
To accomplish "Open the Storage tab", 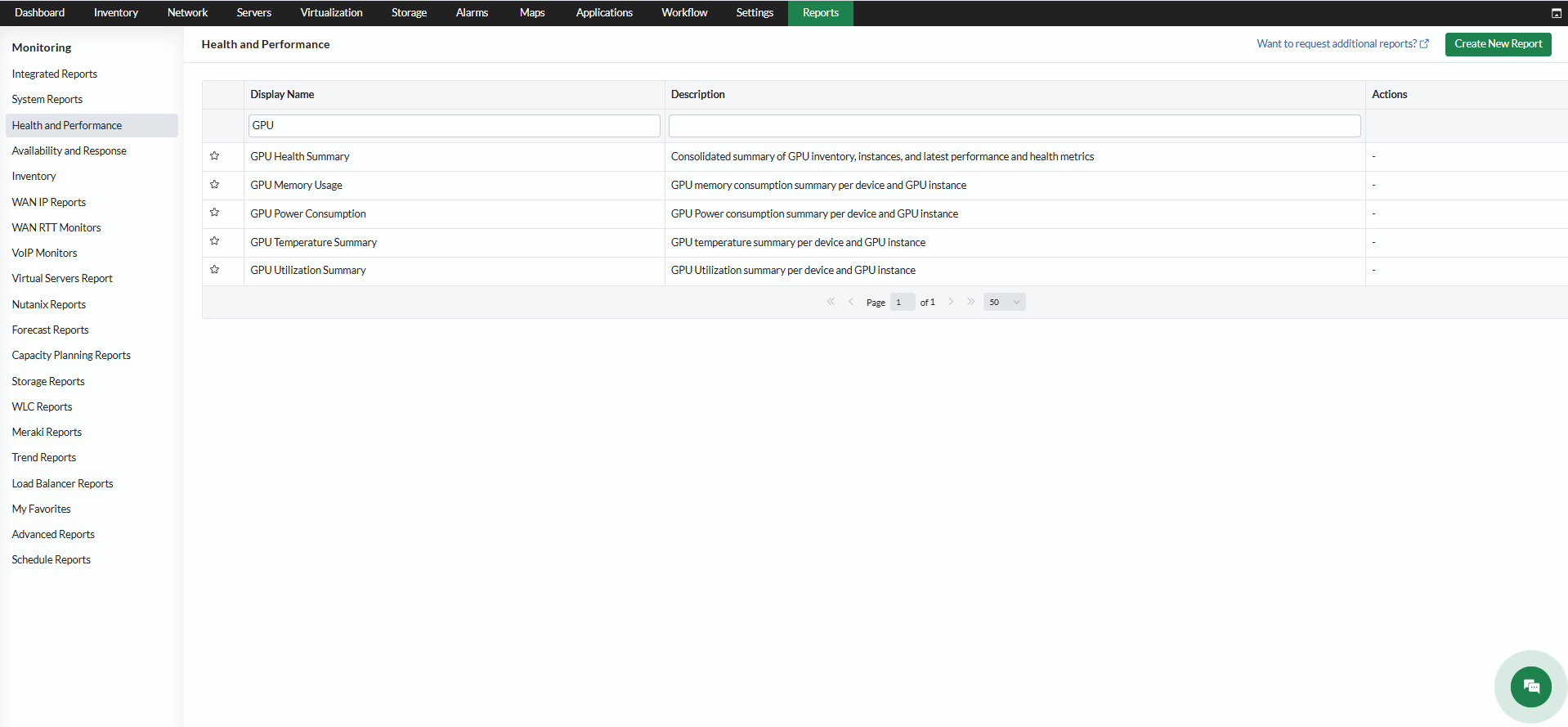I will (409, 13).
